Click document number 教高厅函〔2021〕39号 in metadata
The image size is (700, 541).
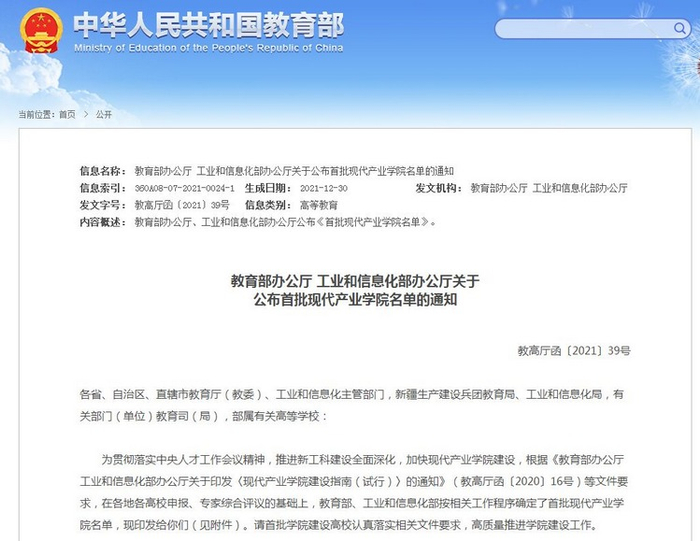182,205
